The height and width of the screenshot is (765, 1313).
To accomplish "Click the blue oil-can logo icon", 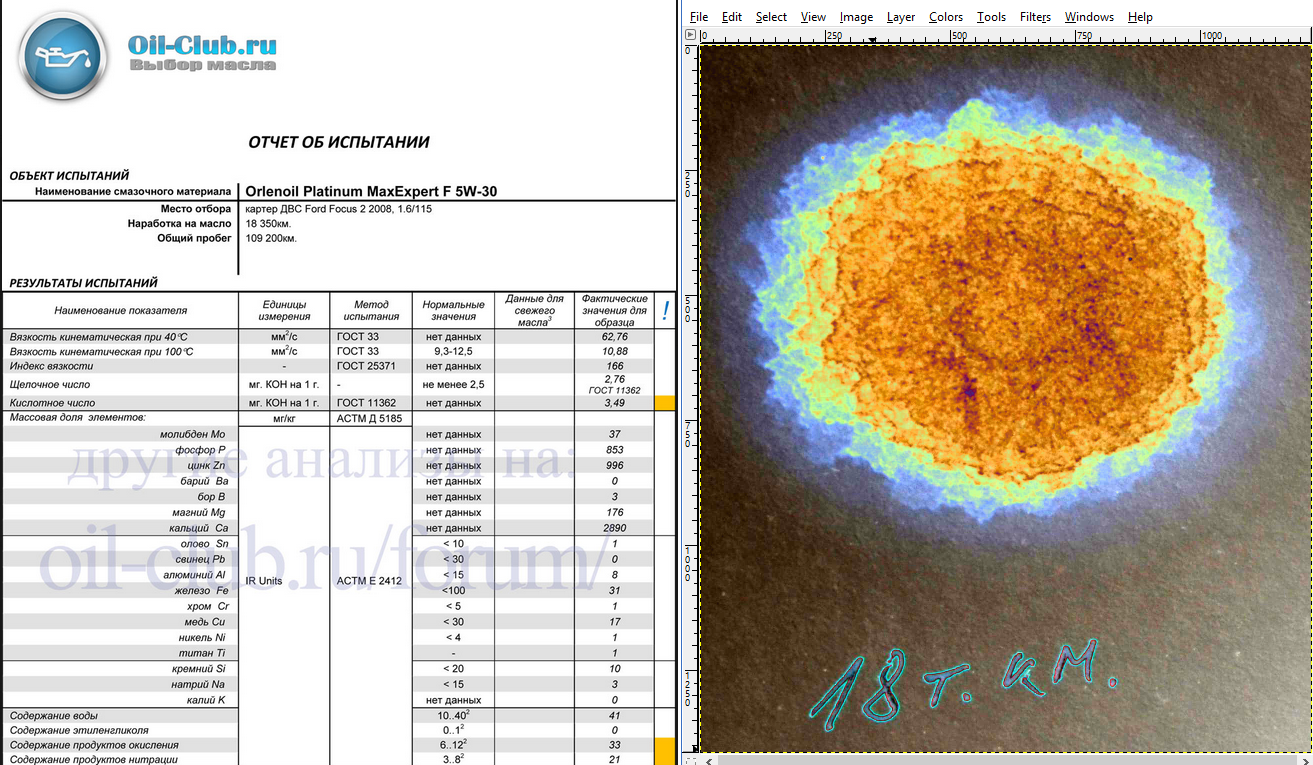I will tap(63, 55).
